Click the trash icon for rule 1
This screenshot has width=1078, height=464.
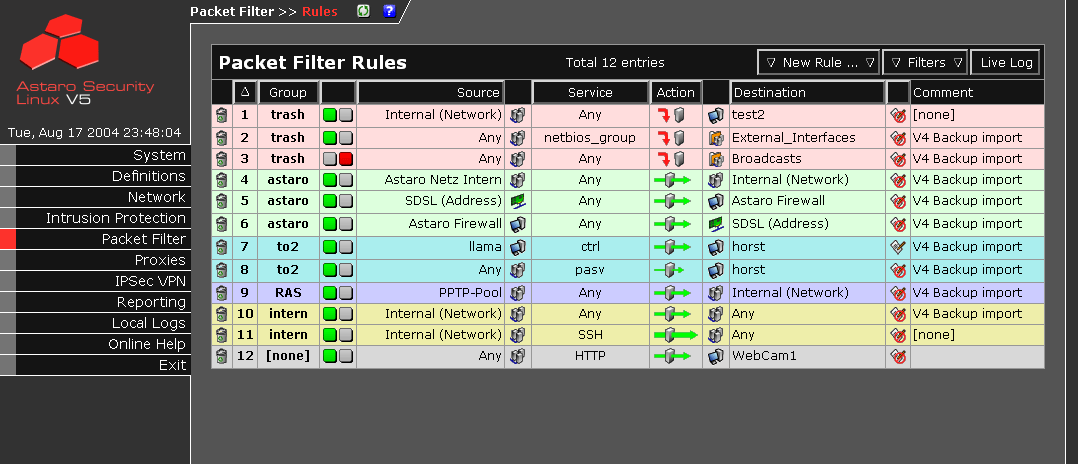point(221,115)
